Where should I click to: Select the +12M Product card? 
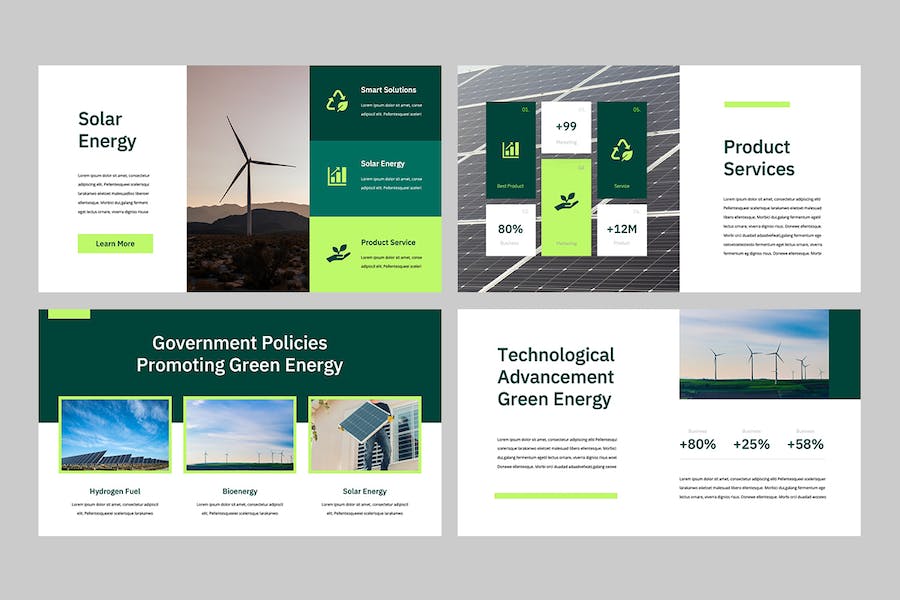coord(622,230)
